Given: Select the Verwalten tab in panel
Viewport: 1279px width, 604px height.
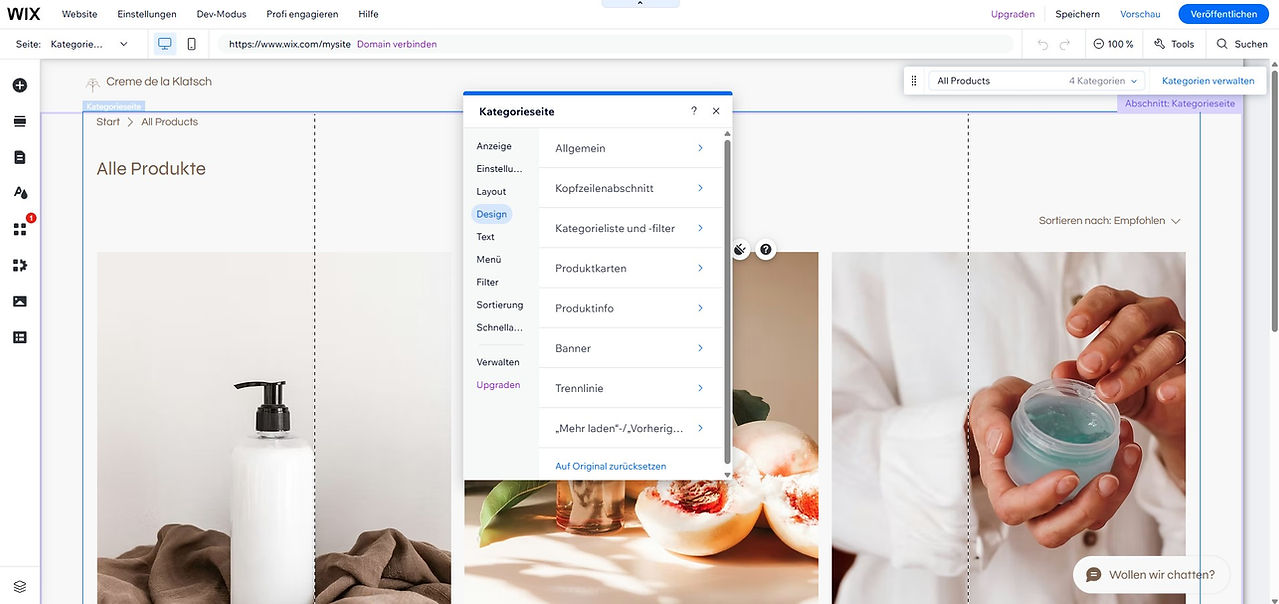Looking at the screenshot, I should (498, 362).
